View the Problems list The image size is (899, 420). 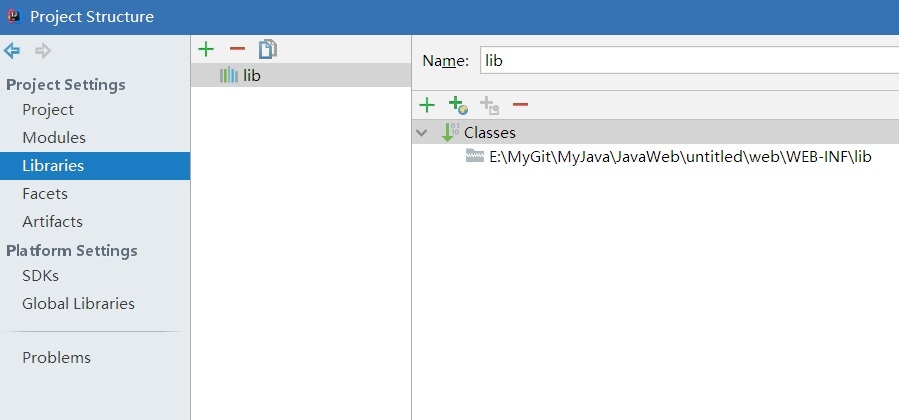coord(56,358)
